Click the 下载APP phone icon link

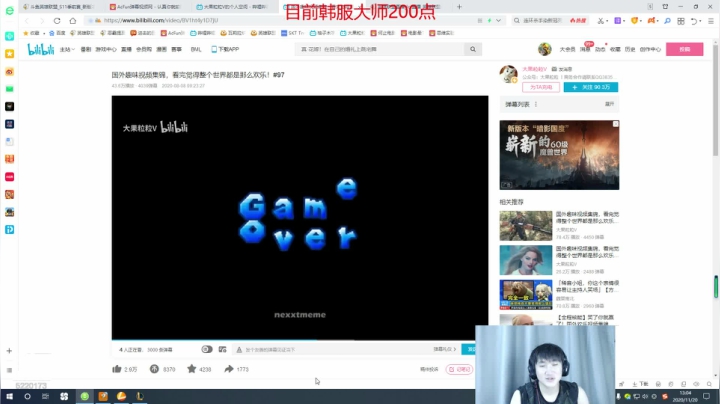pos(225,49)
